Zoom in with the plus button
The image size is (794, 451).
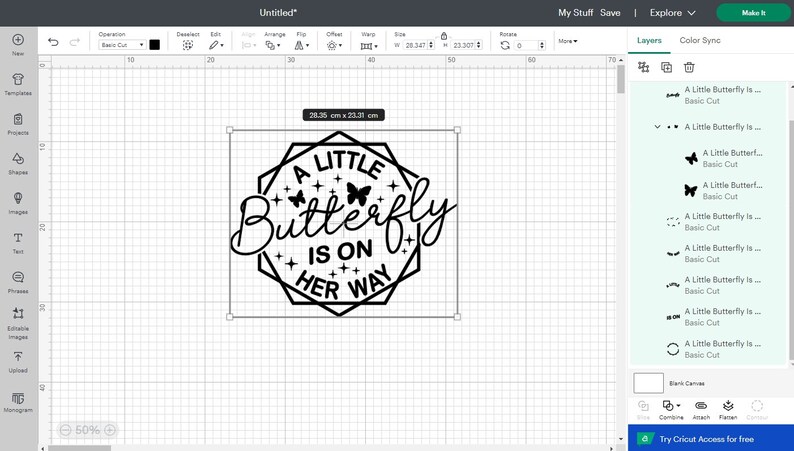(x=110, y=430)
